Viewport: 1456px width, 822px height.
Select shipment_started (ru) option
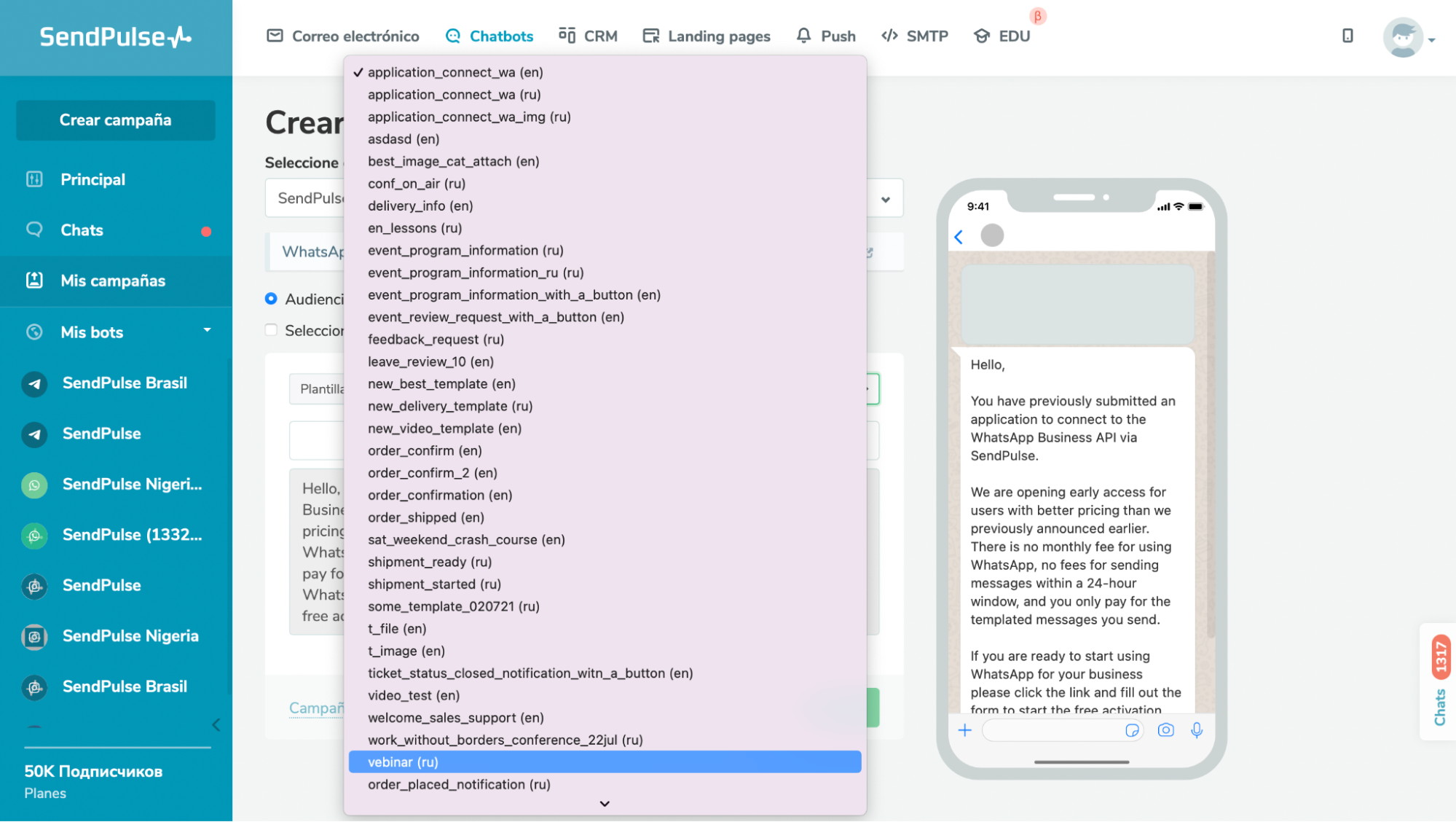point(605,584)
